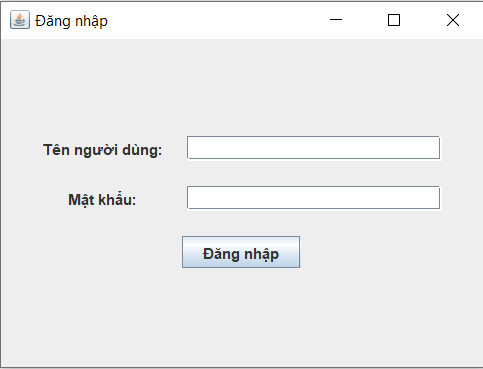
Task: Select the 'Mật khẩu:' label
Action: coord(102,200)
